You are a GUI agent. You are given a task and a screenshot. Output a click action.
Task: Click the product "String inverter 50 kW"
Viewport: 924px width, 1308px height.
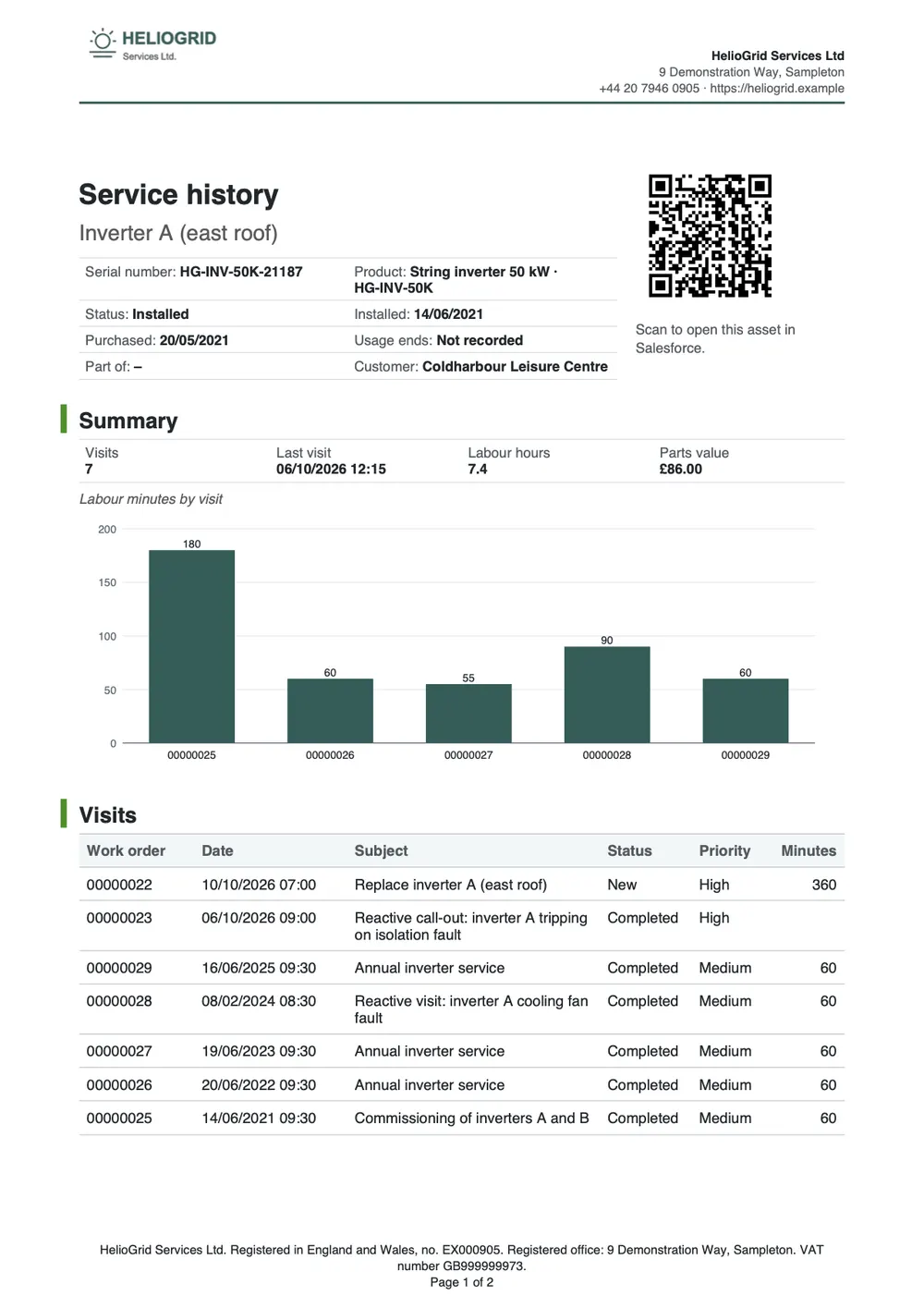point(480,272)
